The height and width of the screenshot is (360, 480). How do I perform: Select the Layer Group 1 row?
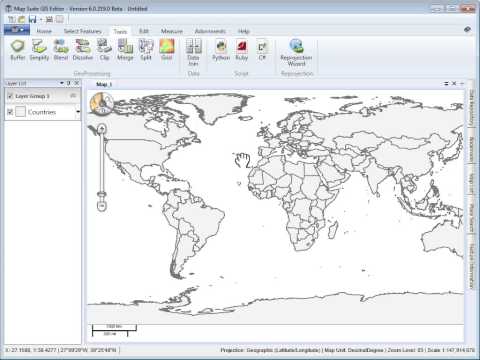(43, 96)
